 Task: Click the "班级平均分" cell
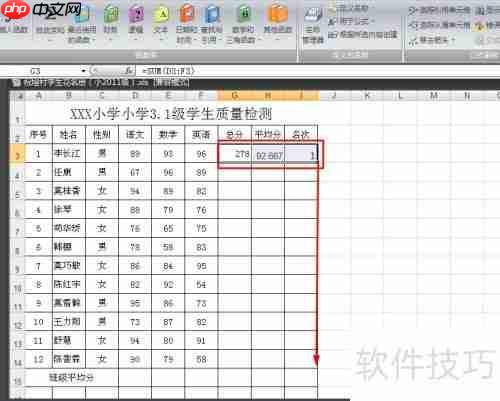tap(71, 378)
